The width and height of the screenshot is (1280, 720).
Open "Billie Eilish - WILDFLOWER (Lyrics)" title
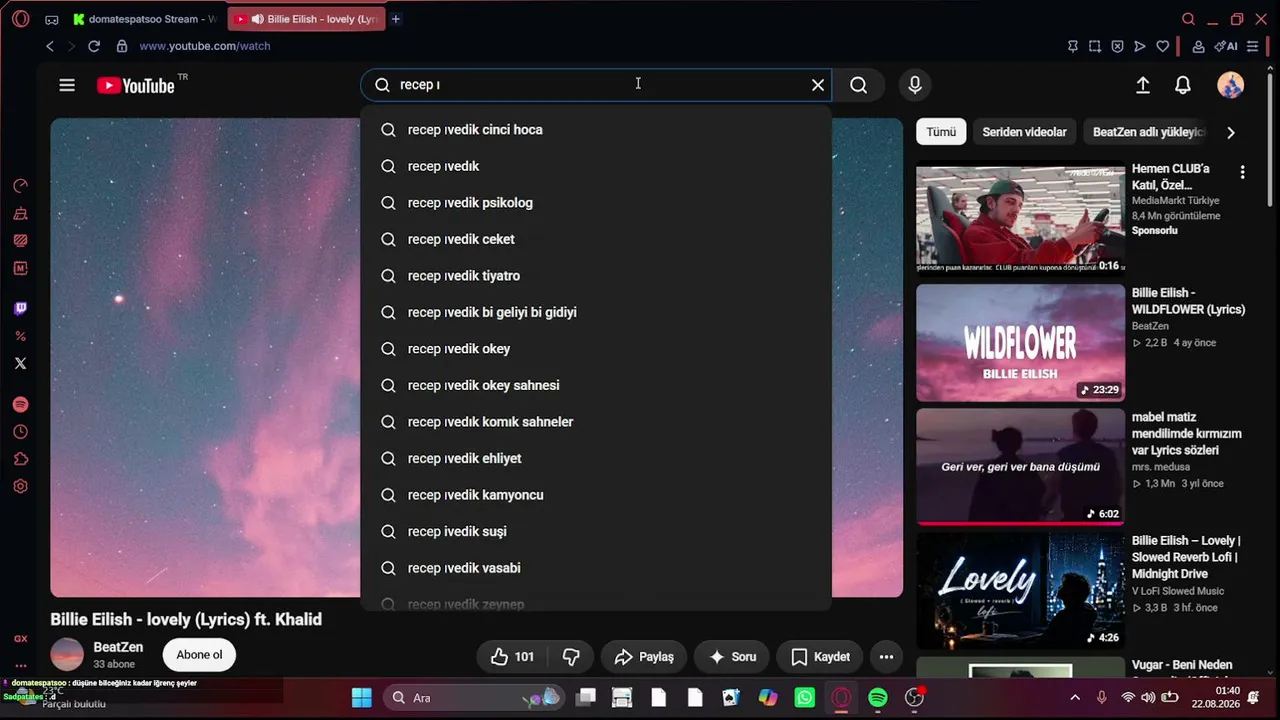click(x=1188, y=301)
